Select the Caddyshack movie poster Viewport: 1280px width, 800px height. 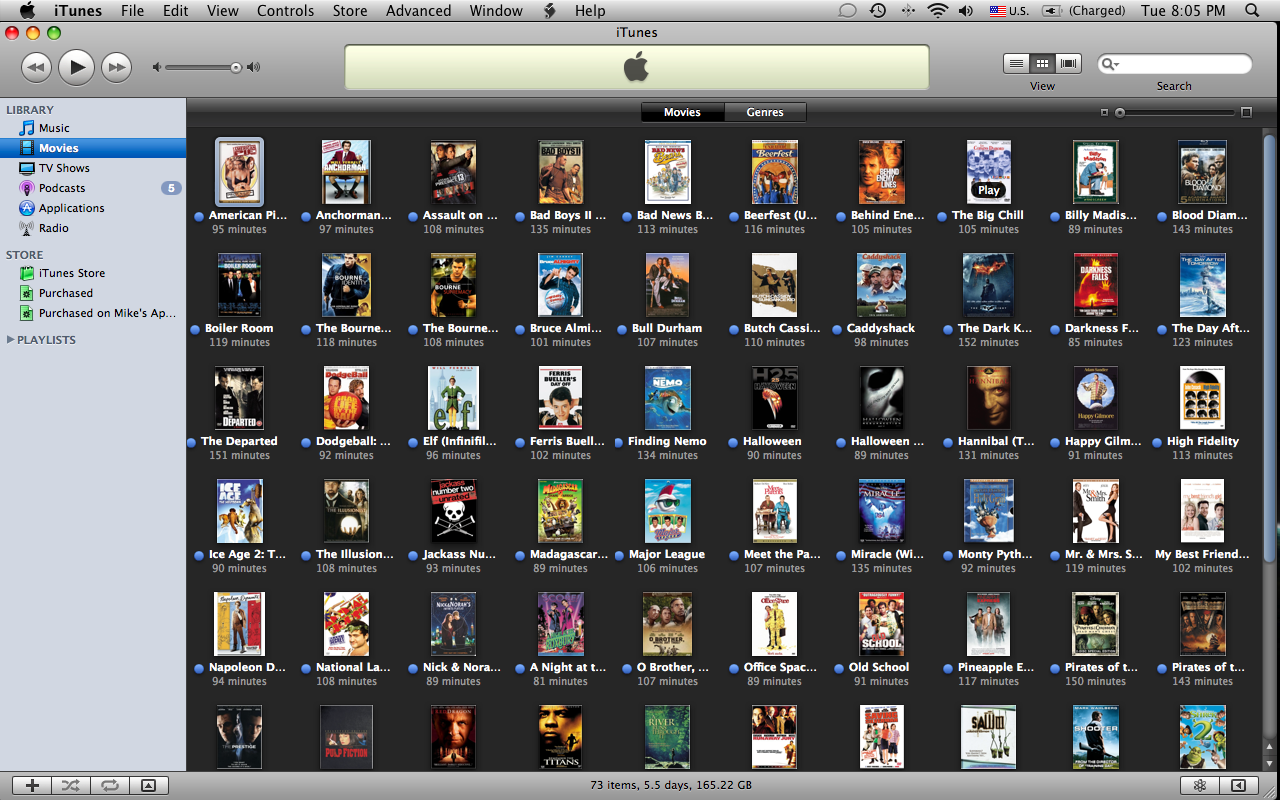[x=881, y=285]
